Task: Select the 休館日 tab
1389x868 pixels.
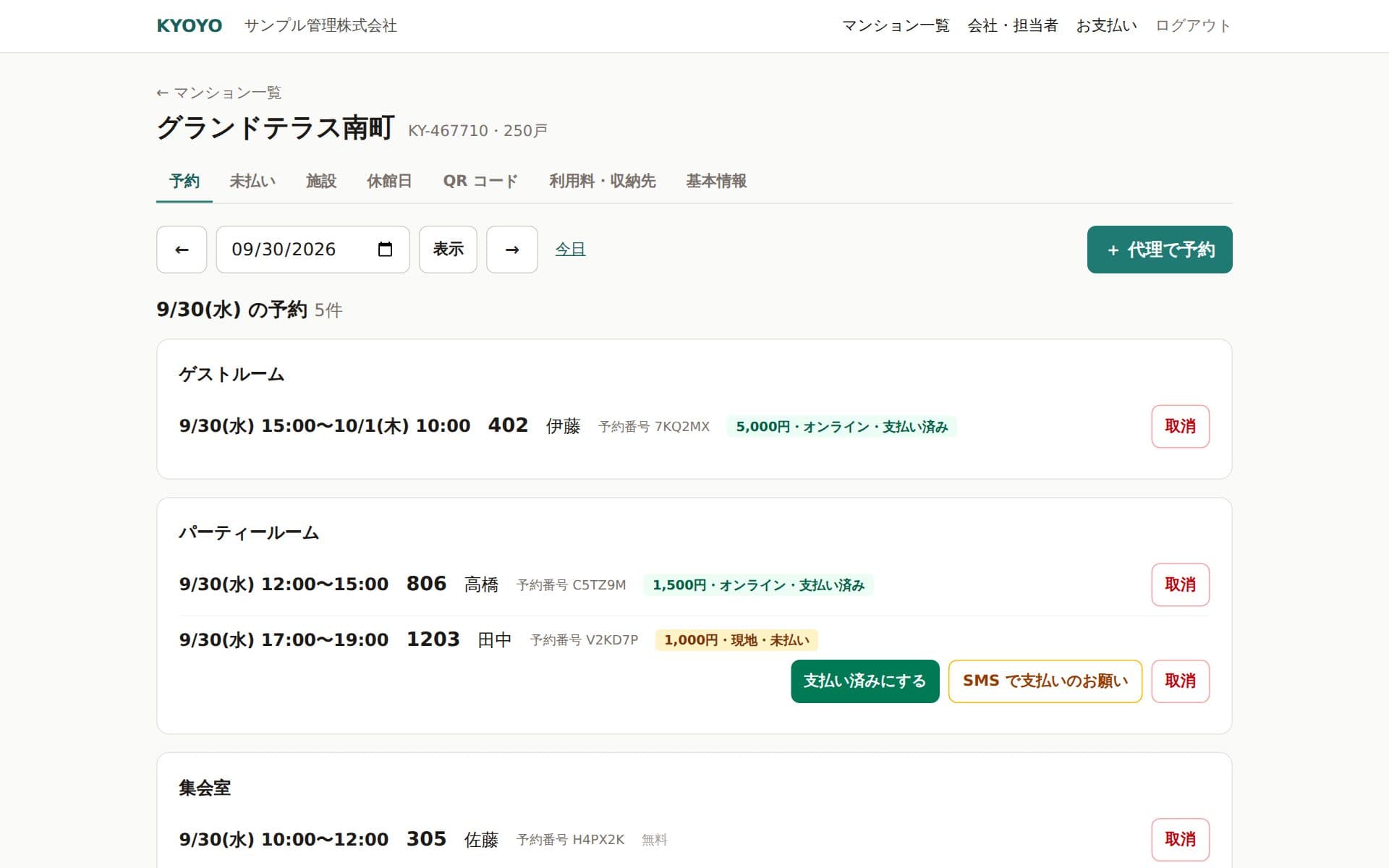Action: (389, 181)
